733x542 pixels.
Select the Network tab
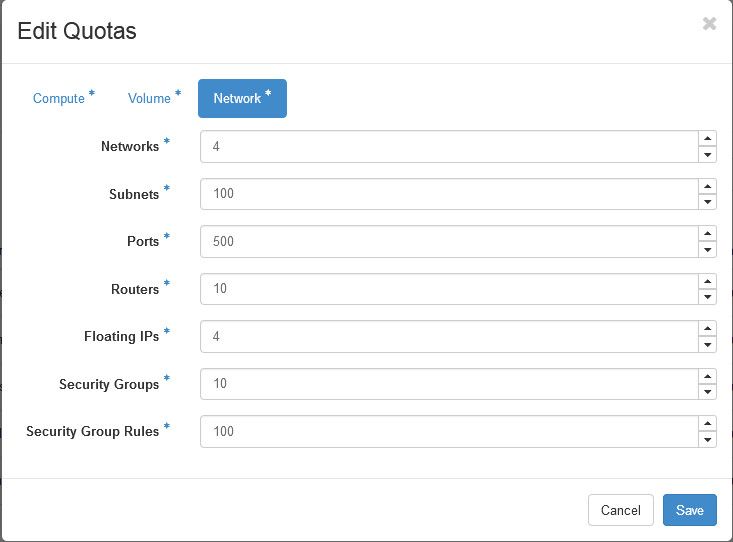pos(242,98)
